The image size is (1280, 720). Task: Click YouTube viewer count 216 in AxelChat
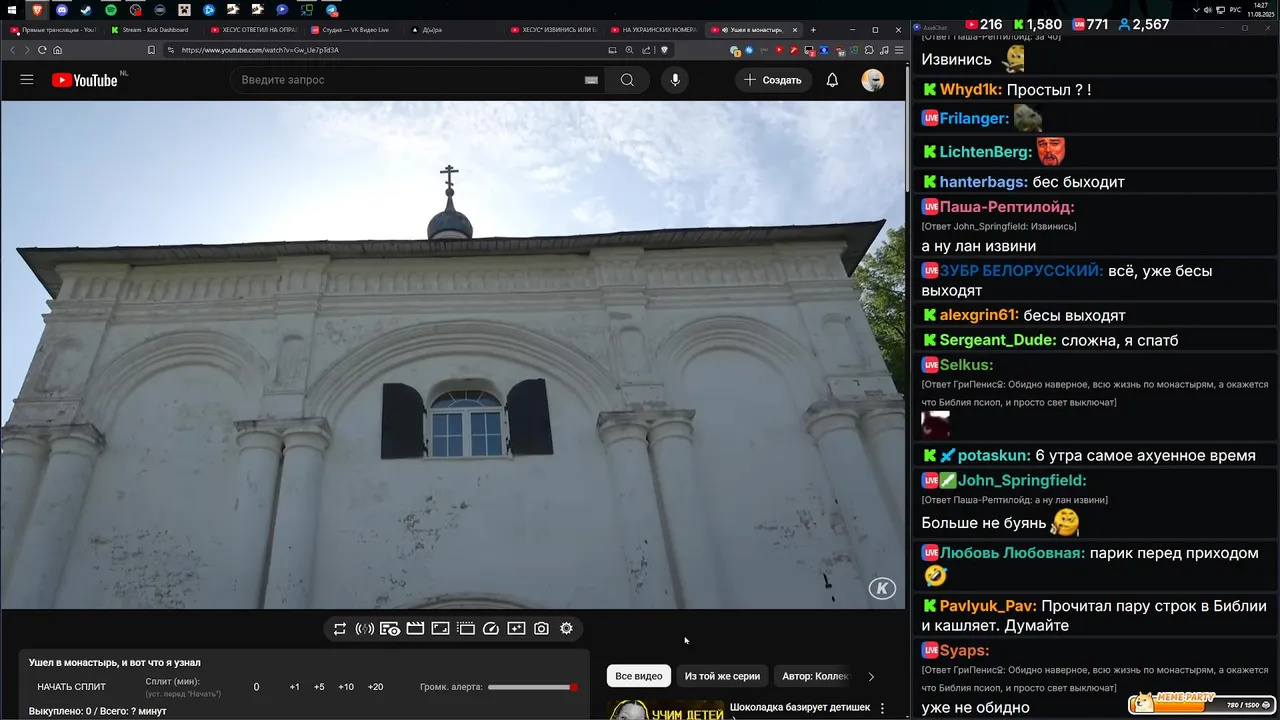[x=983, y=25]
